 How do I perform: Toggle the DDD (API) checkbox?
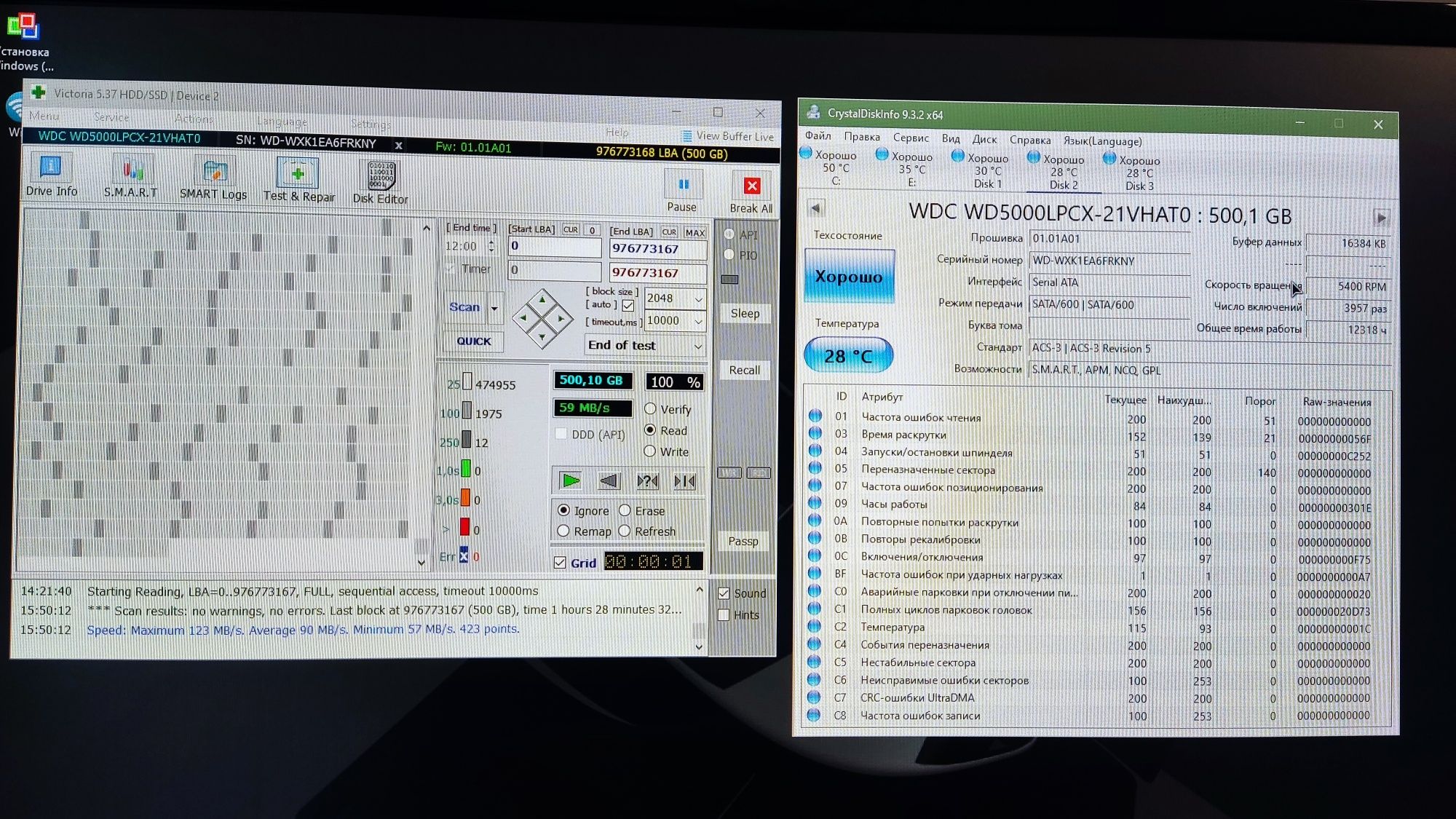[x=561, y=433]
